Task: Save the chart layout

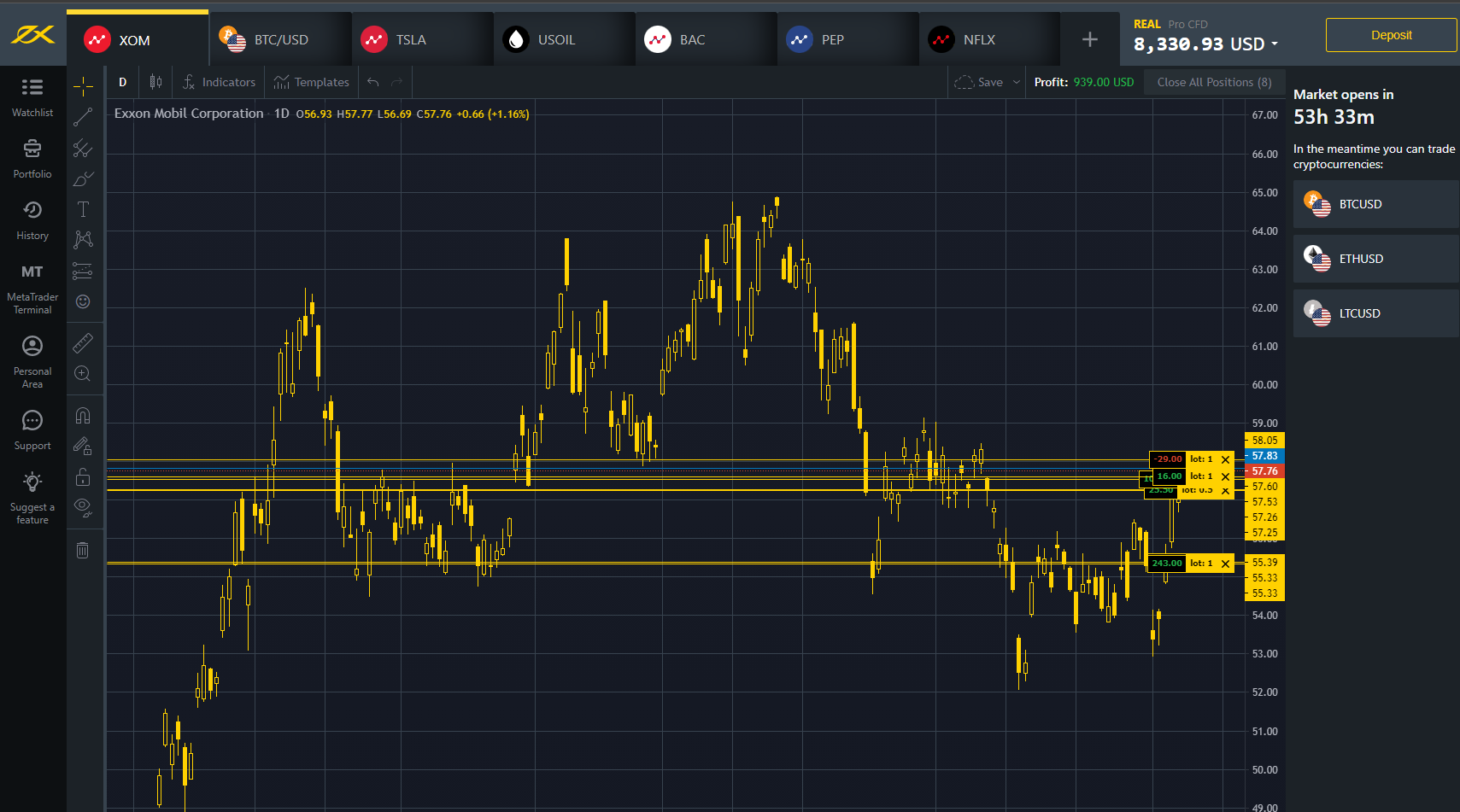Action: 979,82
